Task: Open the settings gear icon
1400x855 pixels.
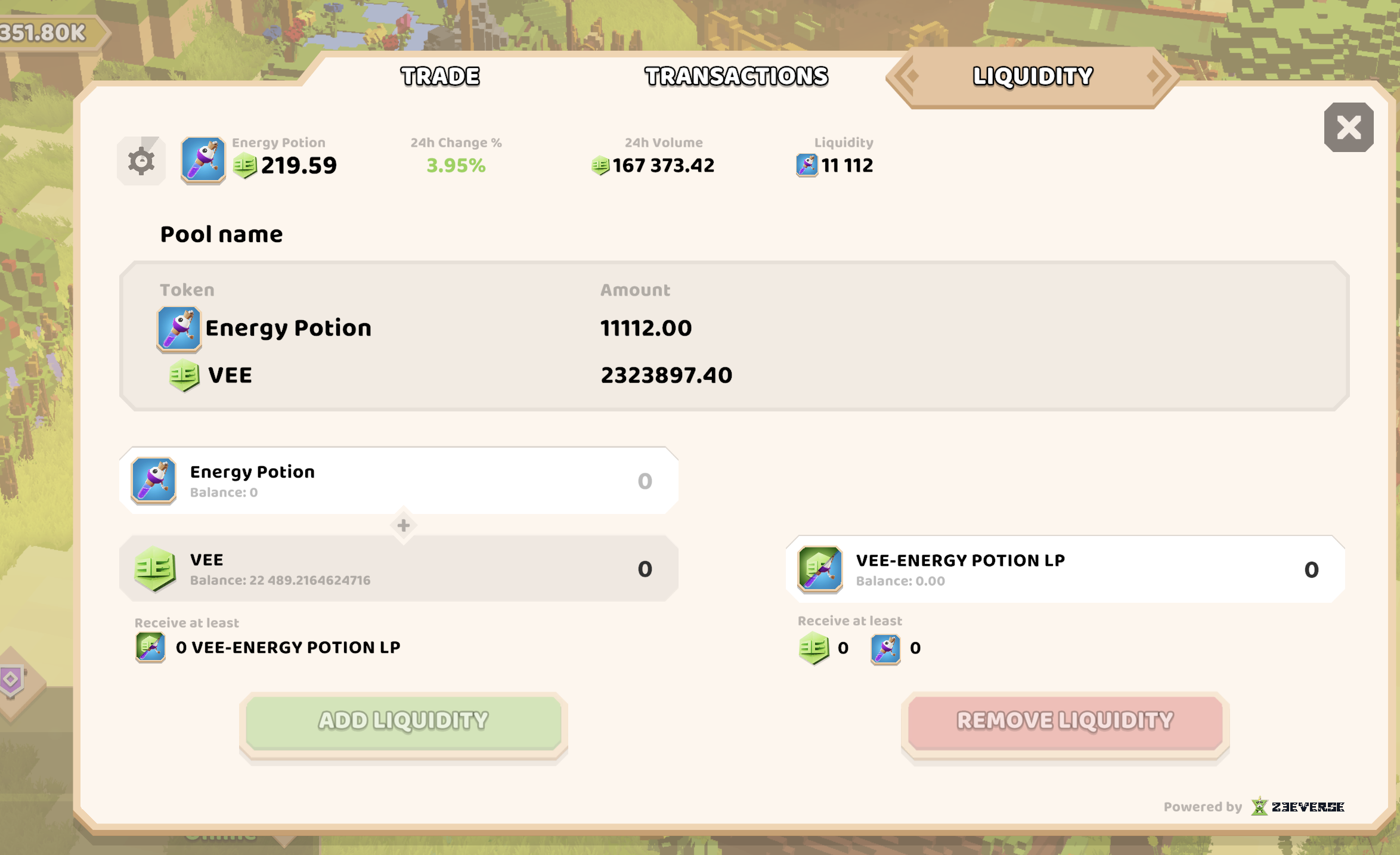Action: coord(141,161)
